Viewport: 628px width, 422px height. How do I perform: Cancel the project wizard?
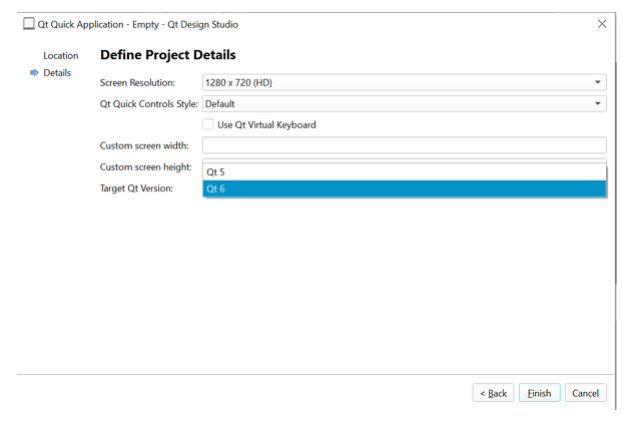[x=586, y=393]
